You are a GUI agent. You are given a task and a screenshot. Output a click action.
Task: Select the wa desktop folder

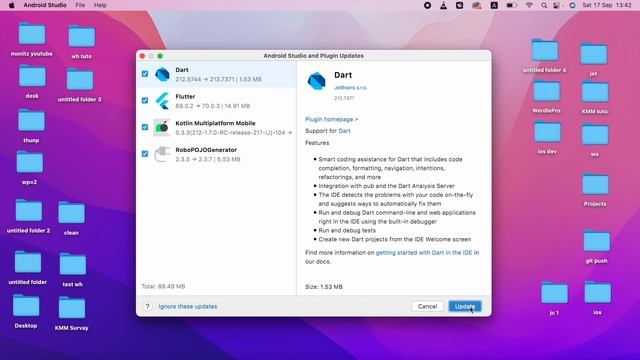(x=595, y=135)
